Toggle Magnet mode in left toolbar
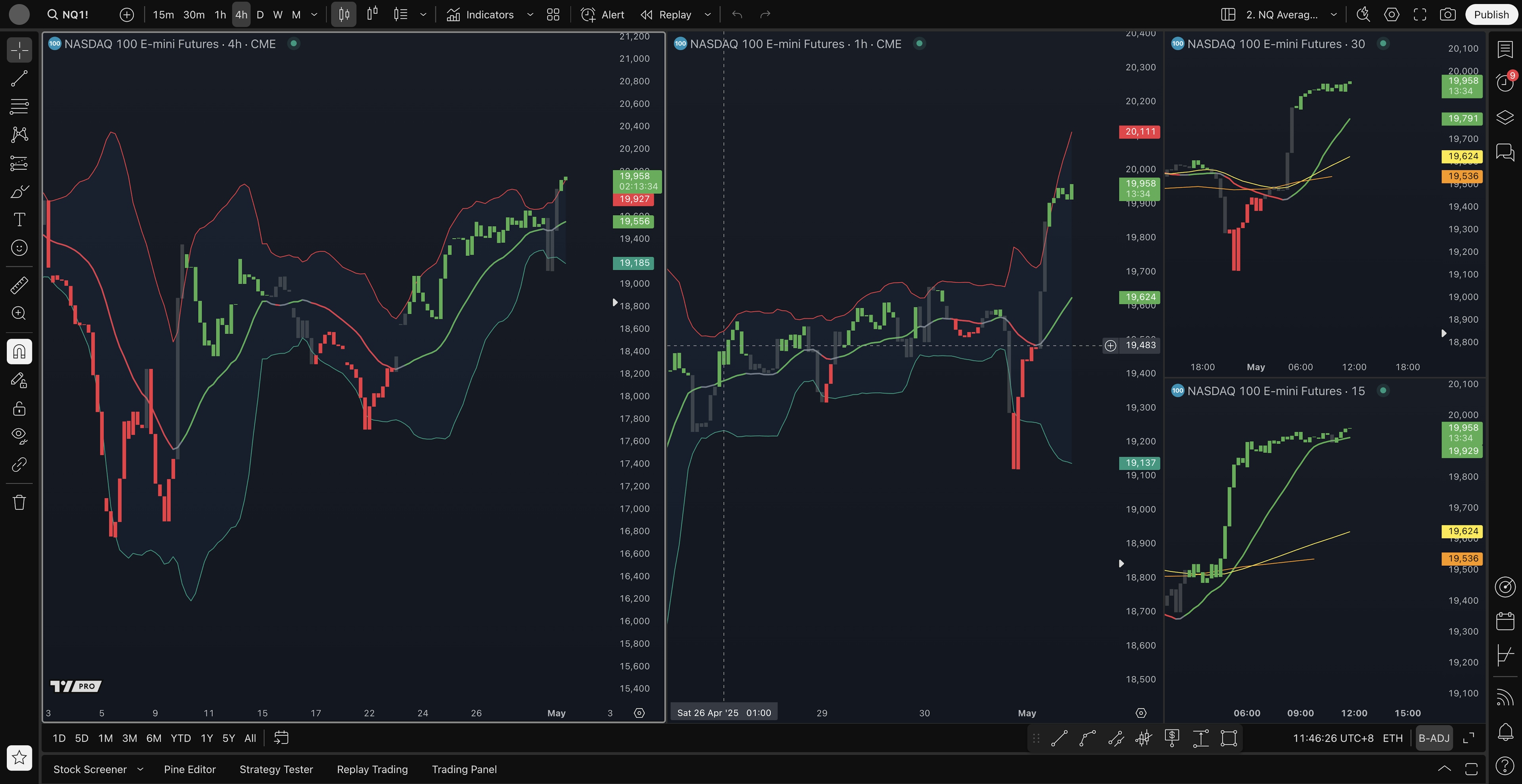 [x=19, y=352]
